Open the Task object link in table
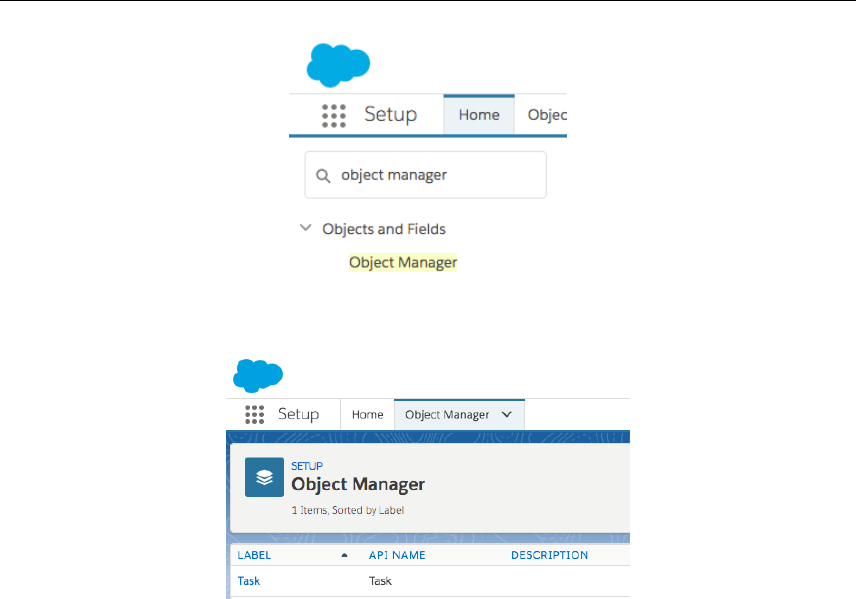This screenshot has width=856, height=599. point(248,581)
